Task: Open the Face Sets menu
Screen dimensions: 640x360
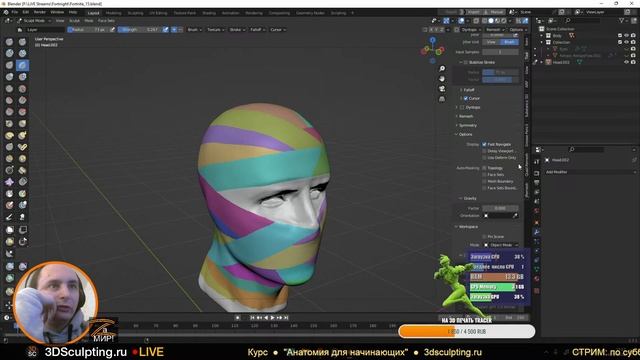Action: coord(106,20)
